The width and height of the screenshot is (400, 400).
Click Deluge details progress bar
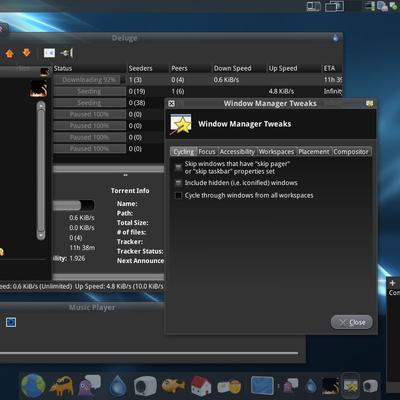click(73, 205)
